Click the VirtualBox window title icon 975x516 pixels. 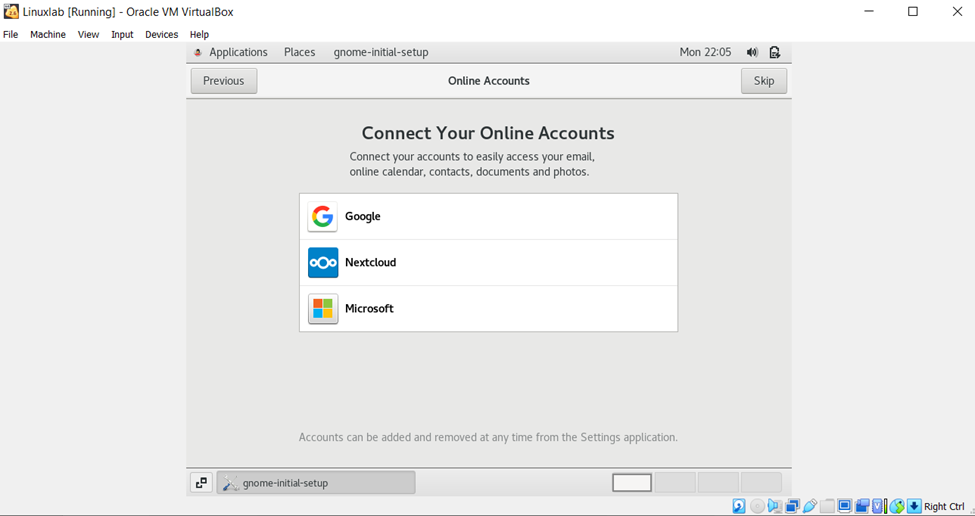point(11,11)
